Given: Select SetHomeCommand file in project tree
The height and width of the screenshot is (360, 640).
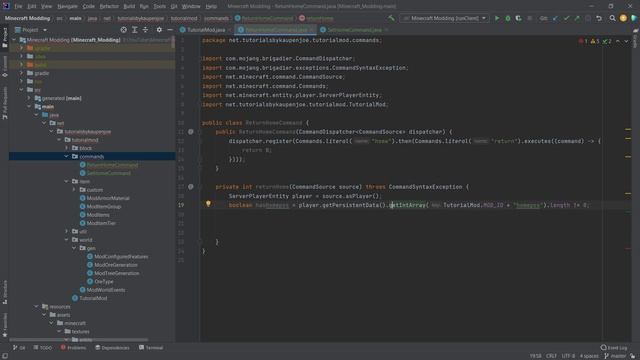Looking at the screenshot, I should pyautogui.click(x=109, y=173).
